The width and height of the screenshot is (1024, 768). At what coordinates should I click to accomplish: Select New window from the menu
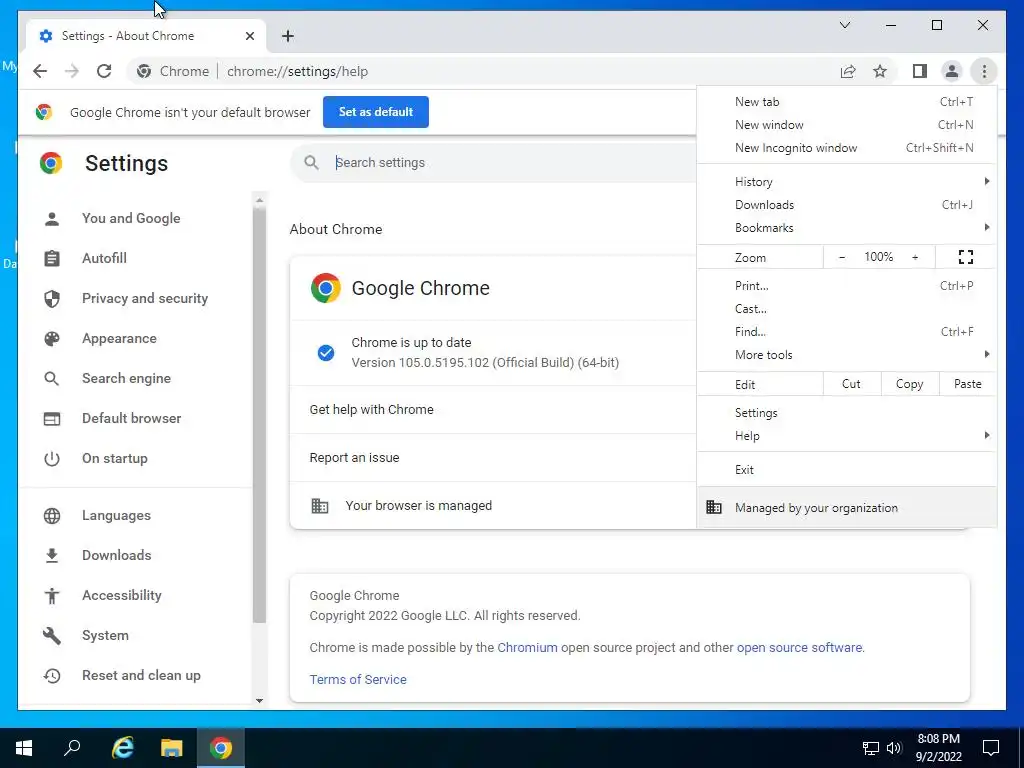click(x=846, y=125)
